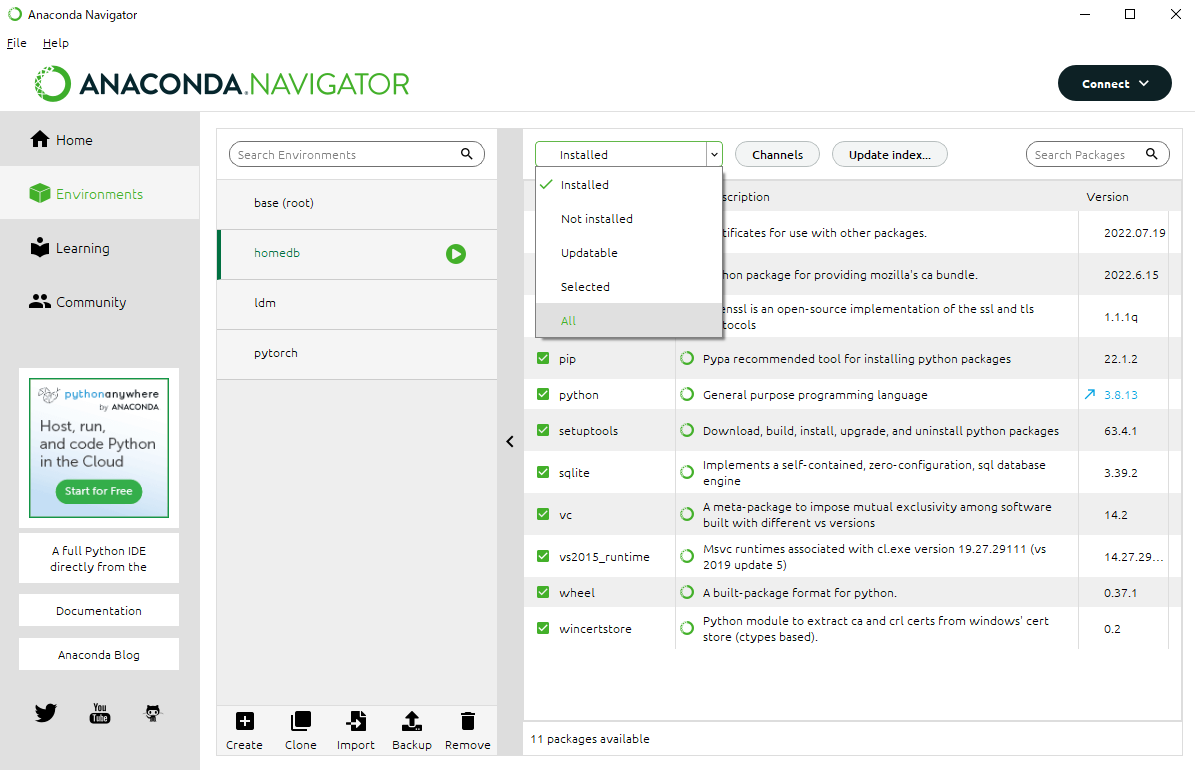
Task: Open the File menu
Action: pos(17,43)
